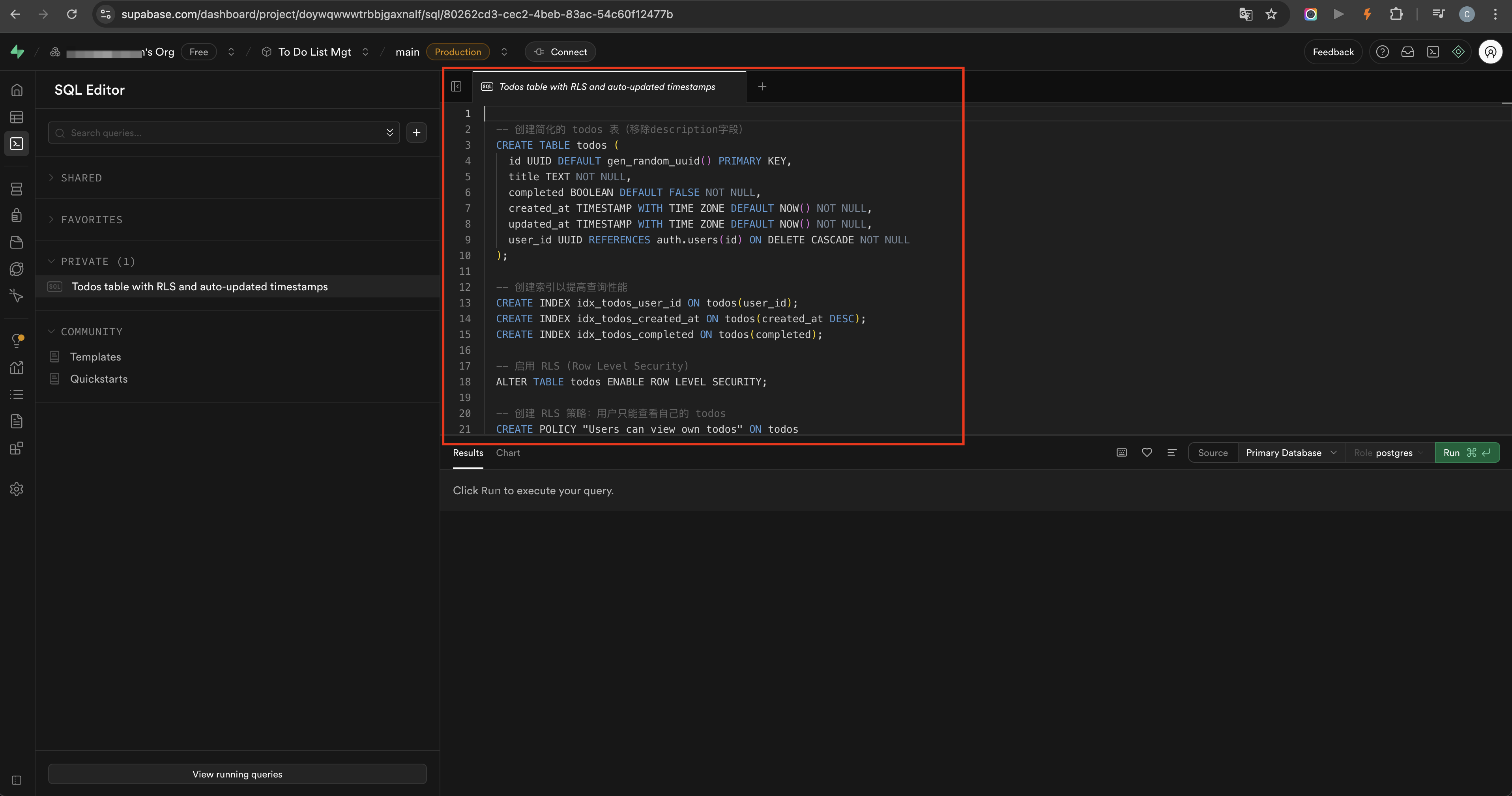The height and width of the screenshot is (796, 1512).
Task: Toggle sidebar expand control at bottom left
Action: click(x=17, y=780)
